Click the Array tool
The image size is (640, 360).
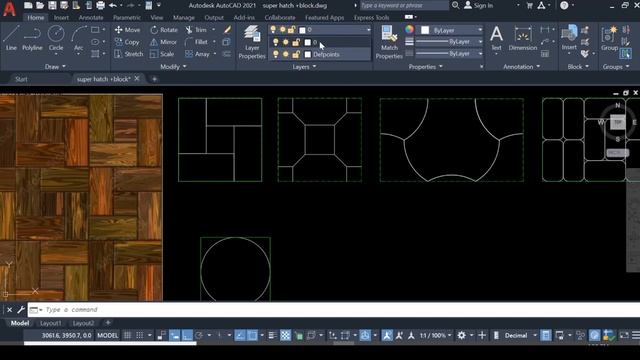click(x=197, y=54)
